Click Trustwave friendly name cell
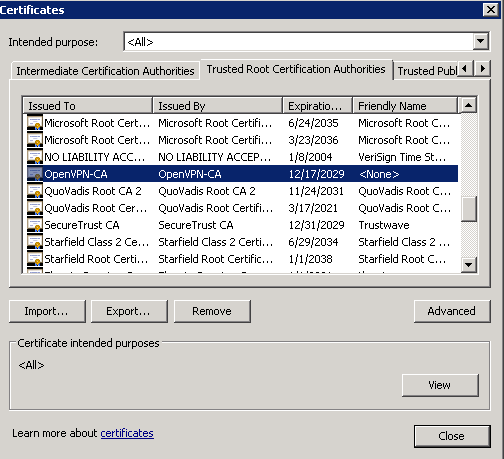 (x=384, y=225)
